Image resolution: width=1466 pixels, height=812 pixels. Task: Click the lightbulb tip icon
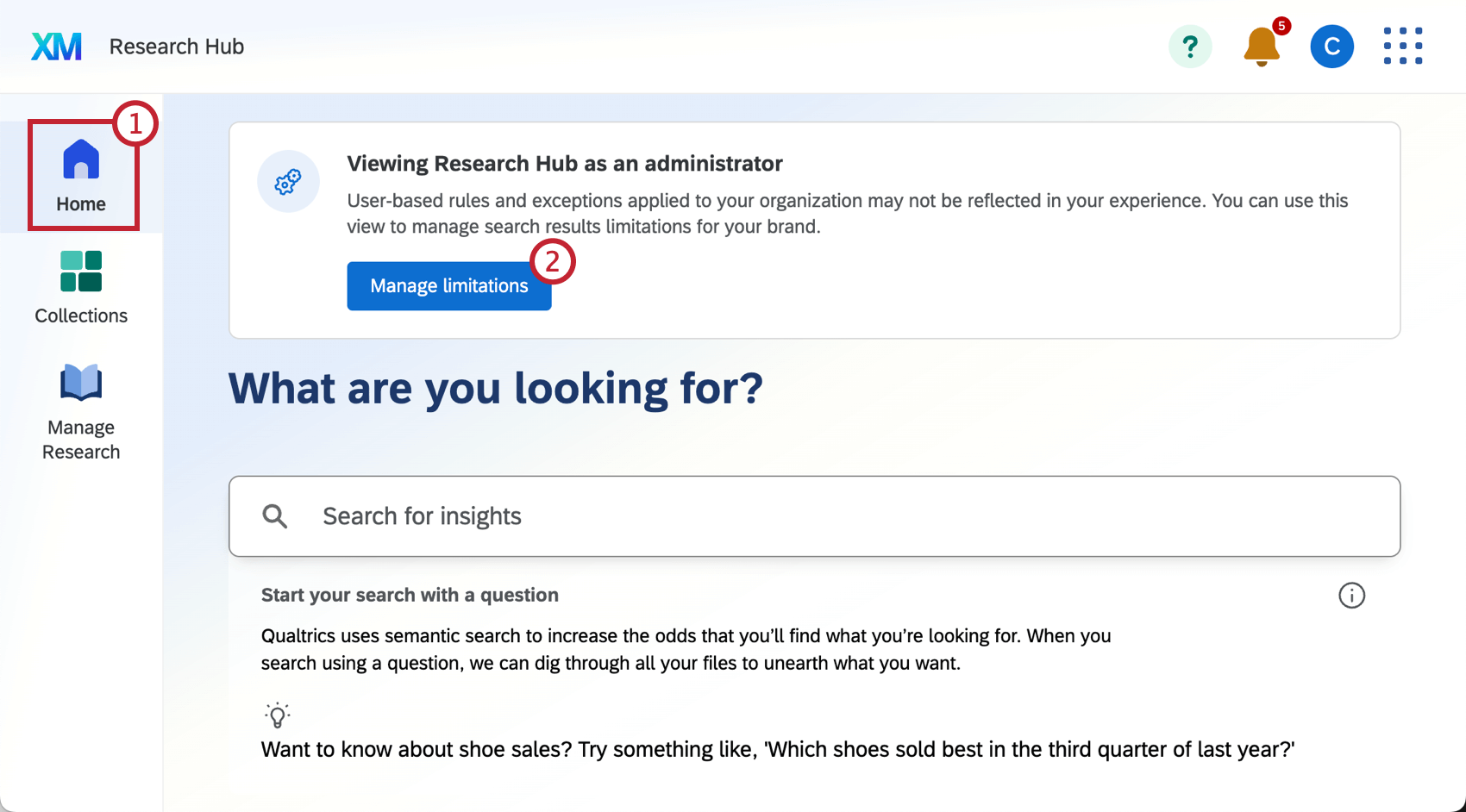pyautogui.click(x=277, y=714)
